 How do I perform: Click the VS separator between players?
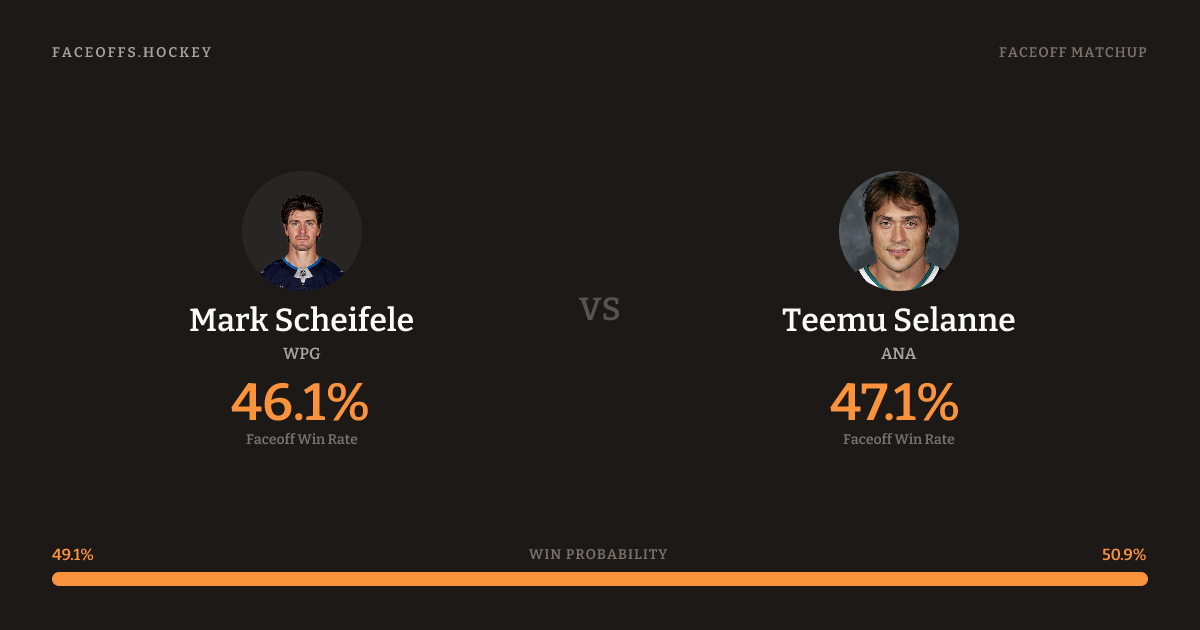[600, 309]
